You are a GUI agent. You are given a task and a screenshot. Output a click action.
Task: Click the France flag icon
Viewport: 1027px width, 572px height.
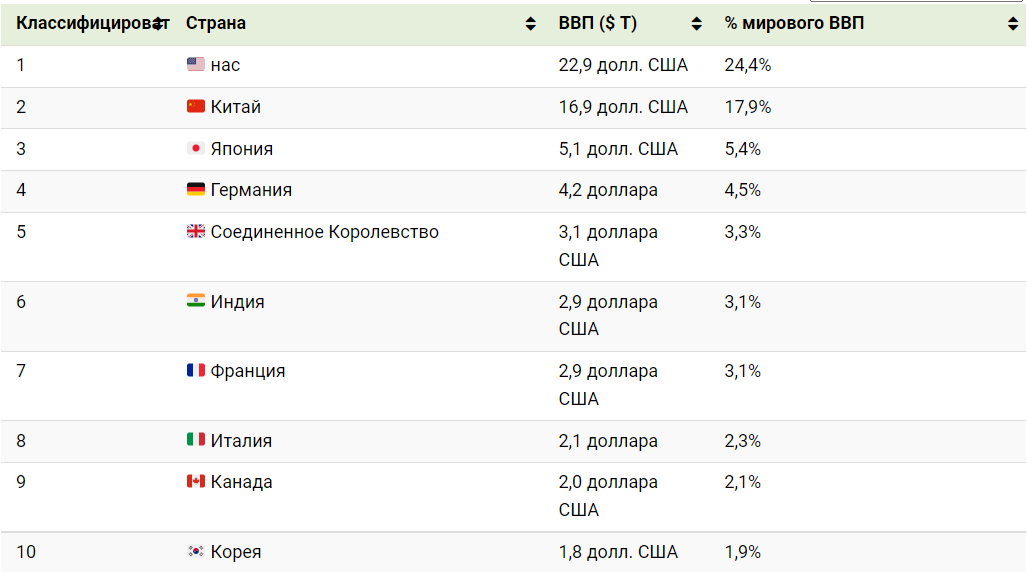(196, 370)
